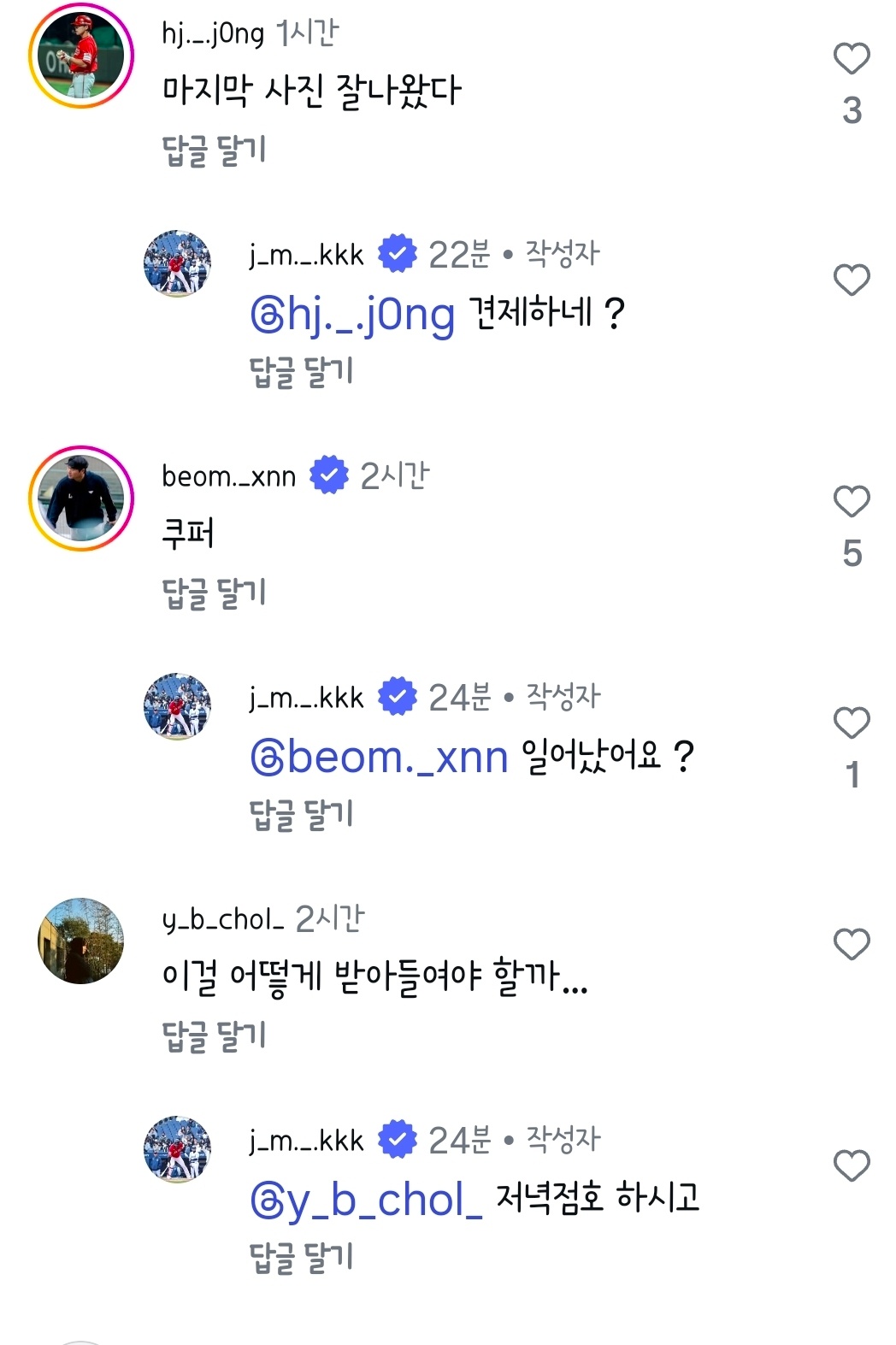Image resolution: width=896 pixels, height=1345 pixels.
Task: Open username beom._xnn's profile
Action: point(228,476)
